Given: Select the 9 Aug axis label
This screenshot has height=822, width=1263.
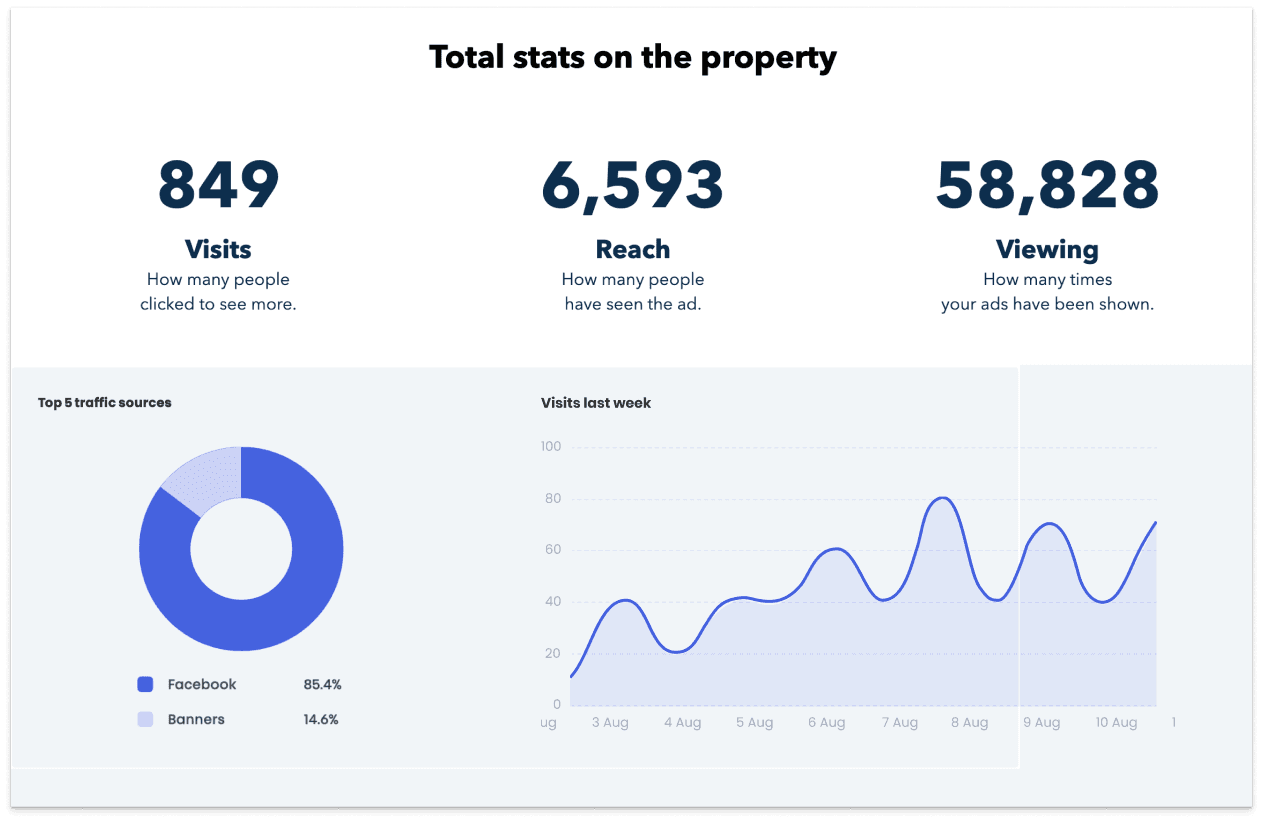Looking at the screenshot, I should pos(1043,722).
